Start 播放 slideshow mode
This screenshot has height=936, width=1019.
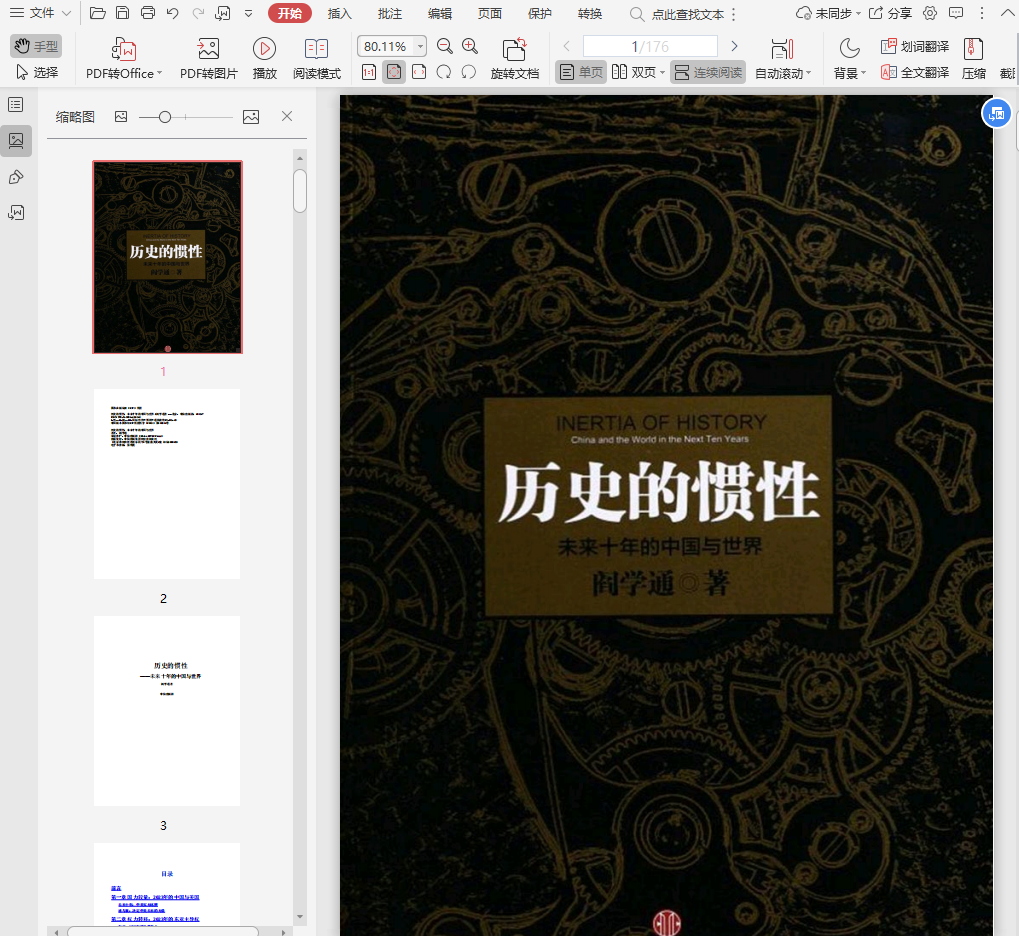tap(264, 58)
